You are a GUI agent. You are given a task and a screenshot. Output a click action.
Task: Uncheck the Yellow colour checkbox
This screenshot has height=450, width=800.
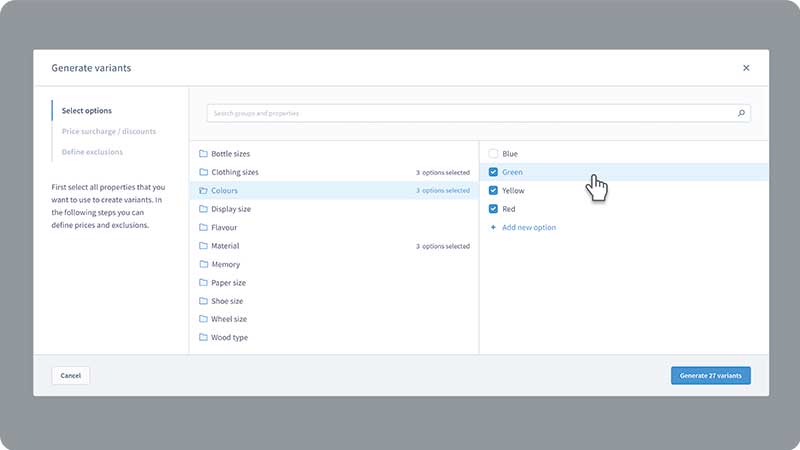coord(493,190)
